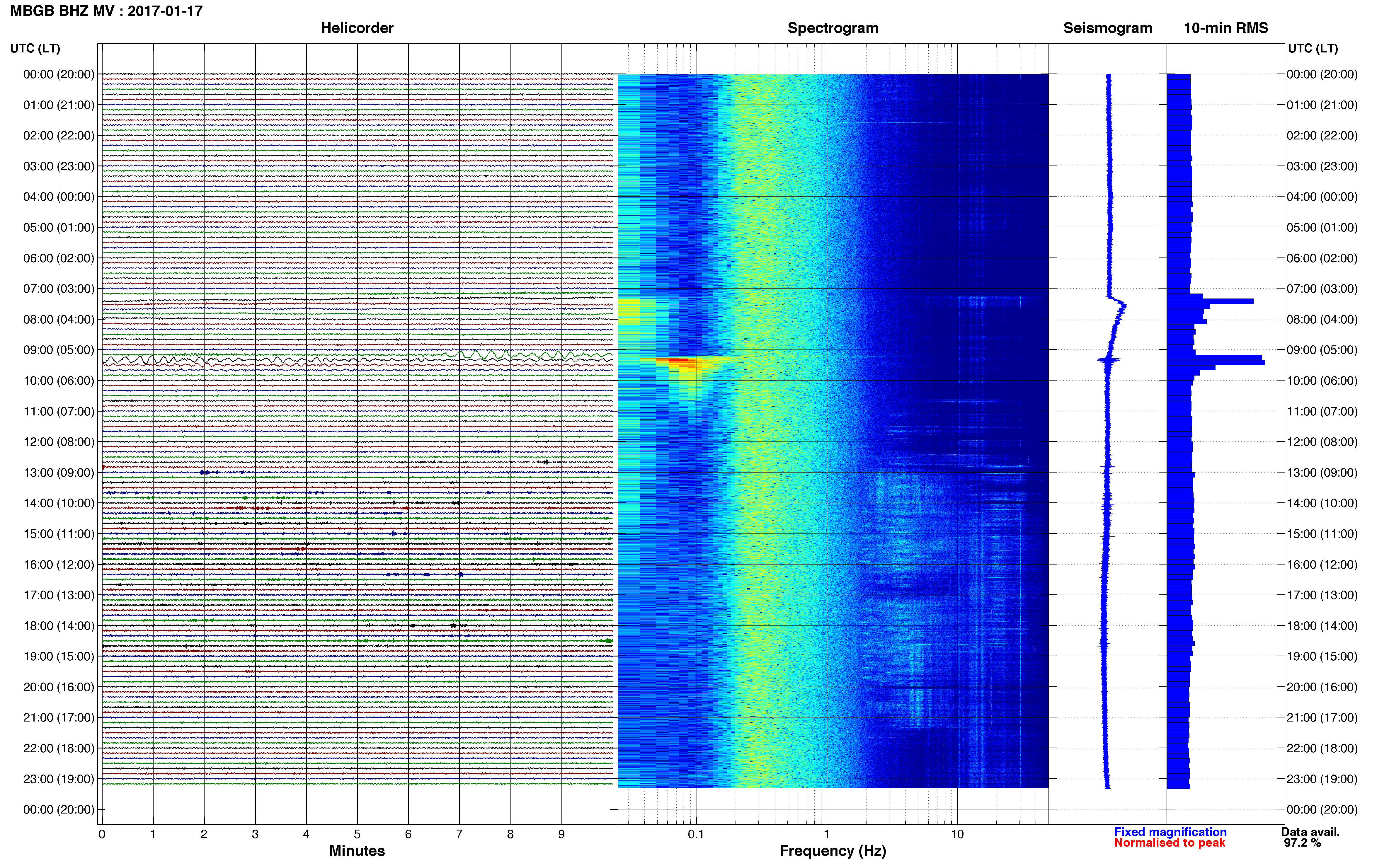Select 14:00 (10:00) on the right time axis
This screenshot has width=1389, height=868.
(1322, 504)
